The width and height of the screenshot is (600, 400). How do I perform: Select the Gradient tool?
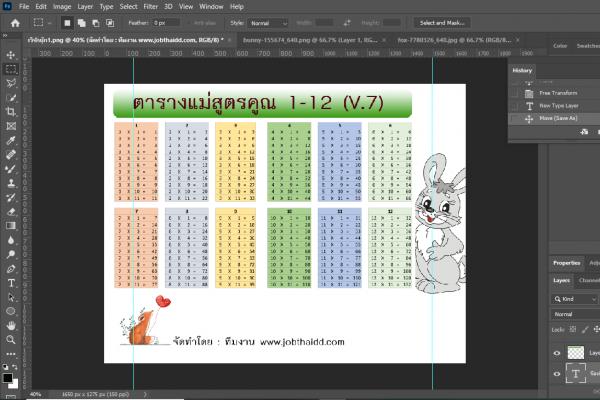11,225
